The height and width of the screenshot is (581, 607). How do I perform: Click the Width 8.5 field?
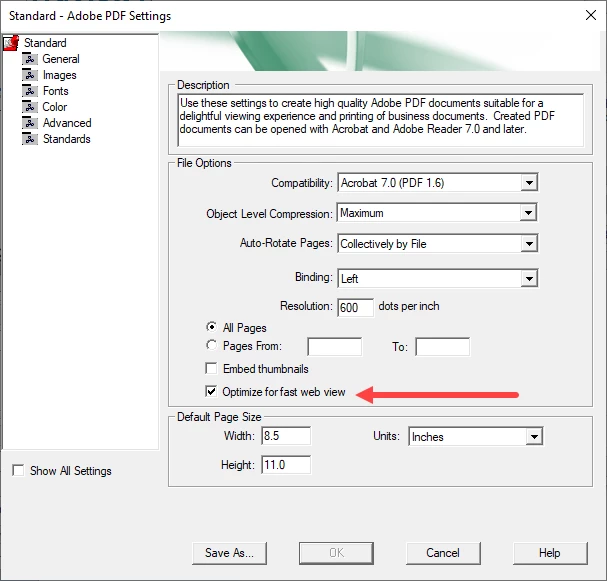tap(286, 436)
